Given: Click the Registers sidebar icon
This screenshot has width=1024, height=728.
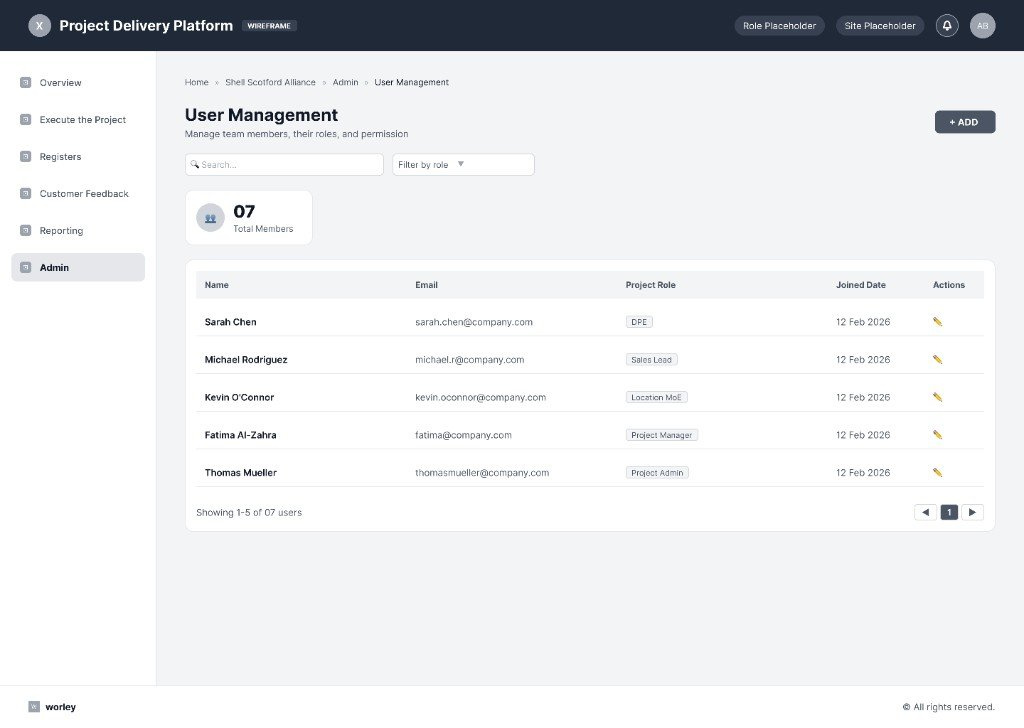Looking at the screenshot, I should coord(25,157).
